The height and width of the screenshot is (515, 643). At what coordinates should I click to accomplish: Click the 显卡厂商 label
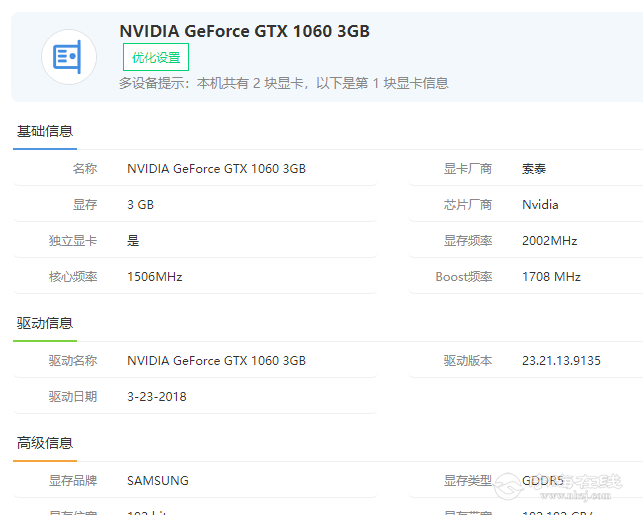click(x=468, y=169)
